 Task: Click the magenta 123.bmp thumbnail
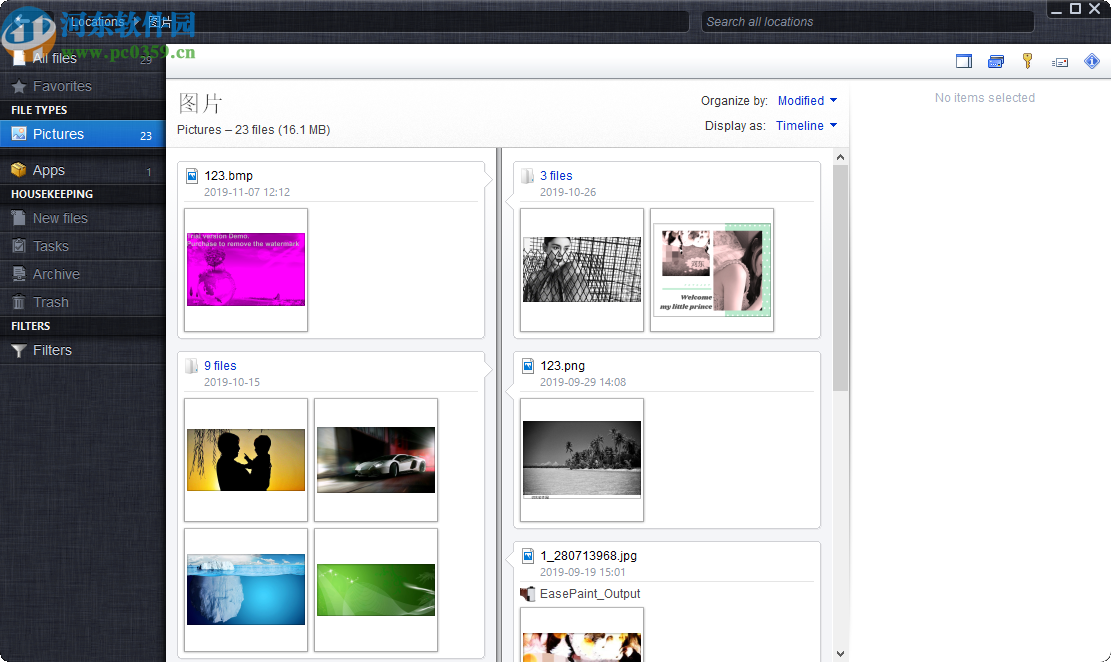tap(246, 269)
